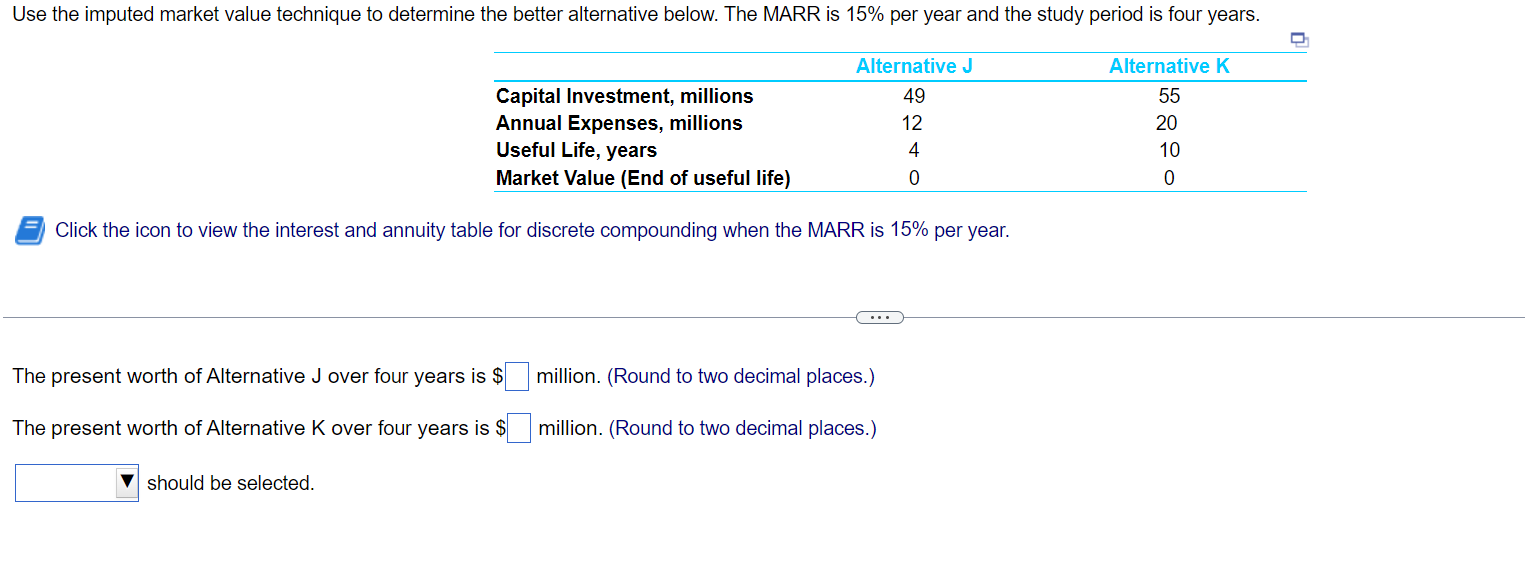This screenshot has height=586, width=1525.
Task: Click the 'Annual Expenses, millions' row label
Action: [x=618, y=123]
